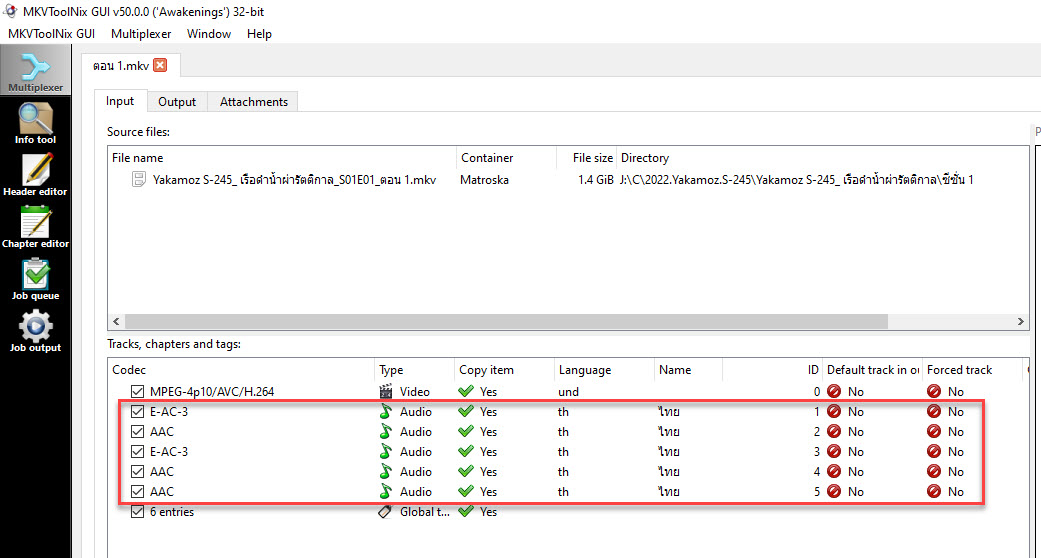Click the 'Global t...' type cell
Screen dimensions: 1041x558
click(425, 512)
